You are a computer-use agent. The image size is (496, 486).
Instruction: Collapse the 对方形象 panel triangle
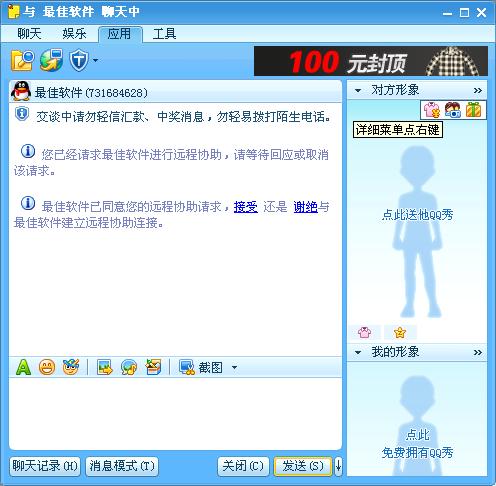(358, 90)
